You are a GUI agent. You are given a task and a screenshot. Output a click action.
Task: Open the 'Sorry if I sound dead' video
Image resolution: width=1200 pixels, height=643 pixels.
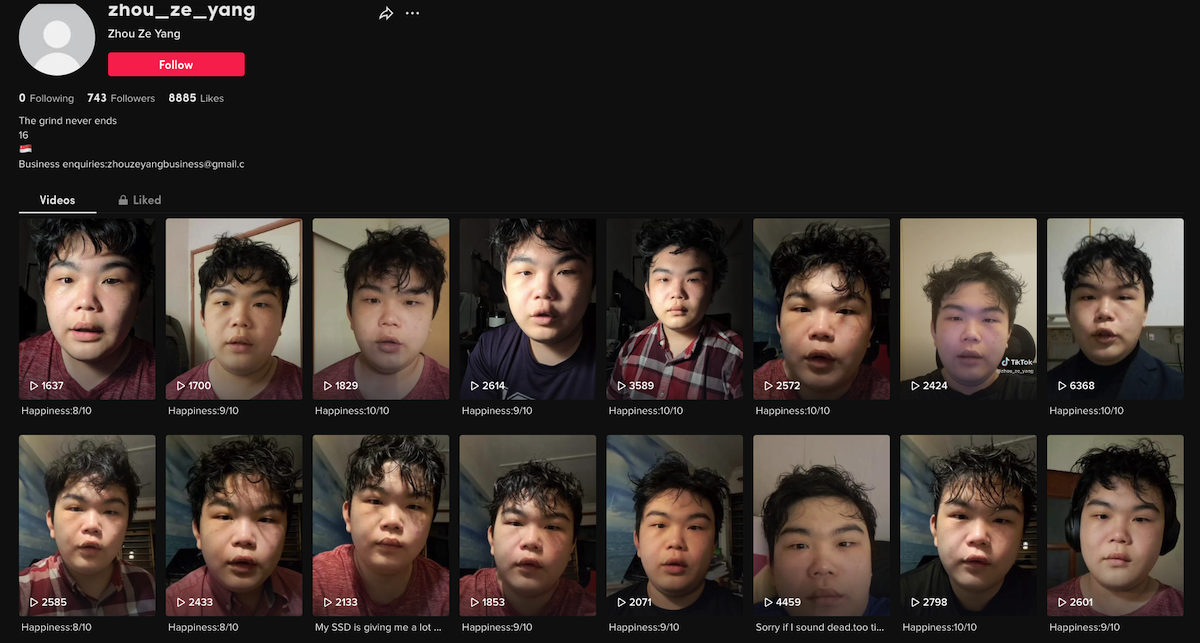(x=820, y=525)
